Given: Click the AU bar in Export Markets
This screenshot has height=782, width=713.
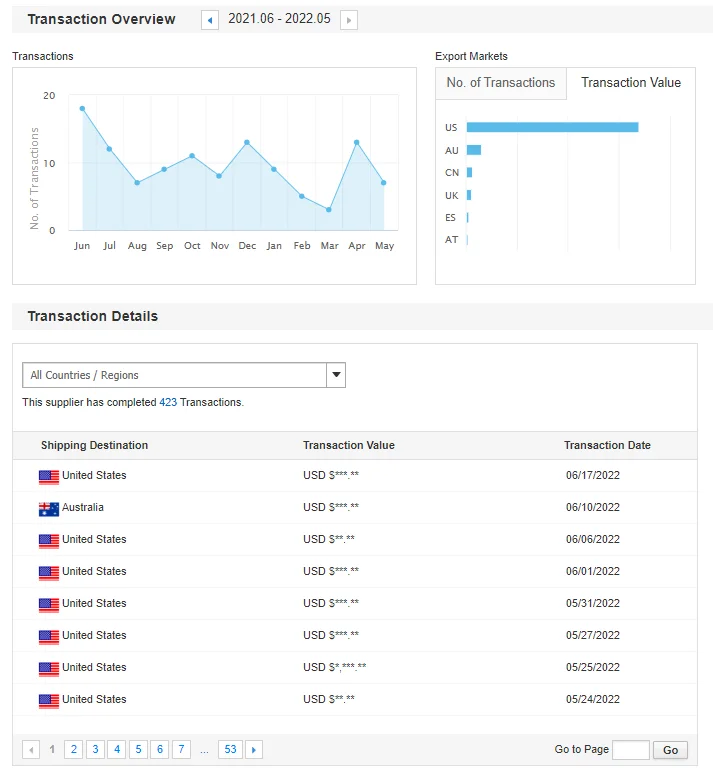Looking at the screenshot, I should pyautogui.click(x=473, y=150).
